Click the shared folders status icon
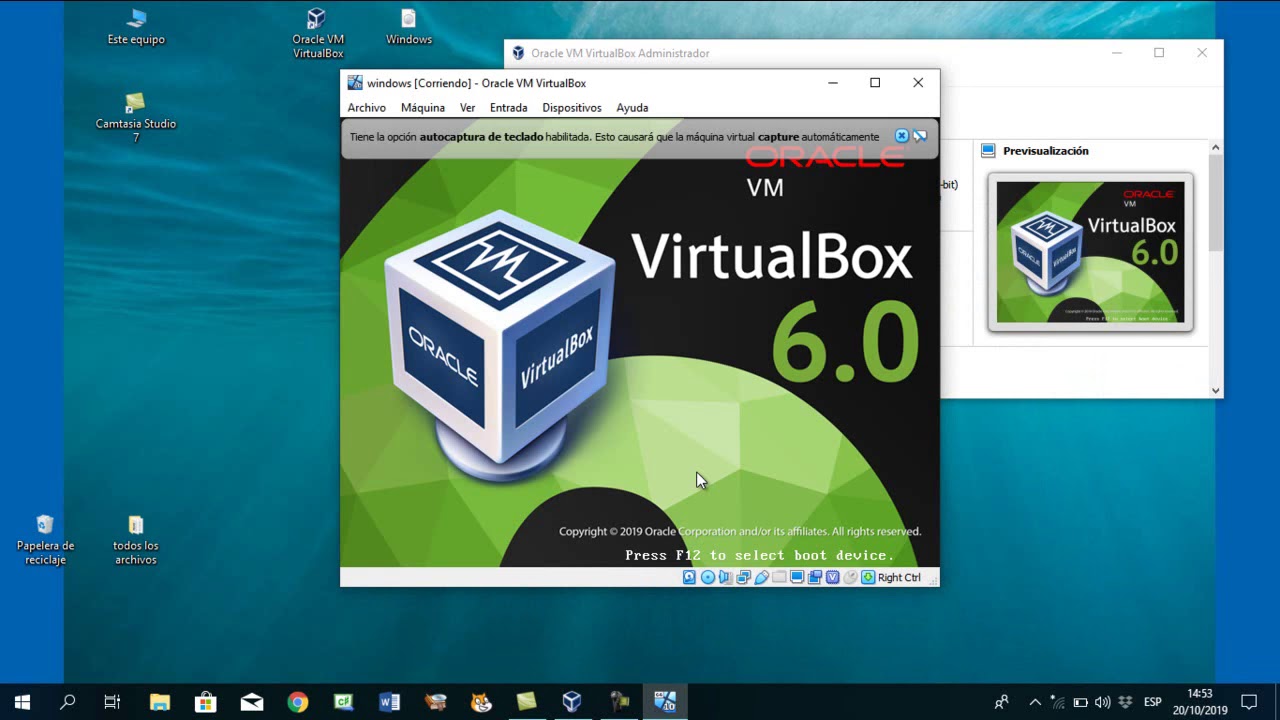Screen dimensions: 1280x720 pos(779,577)
